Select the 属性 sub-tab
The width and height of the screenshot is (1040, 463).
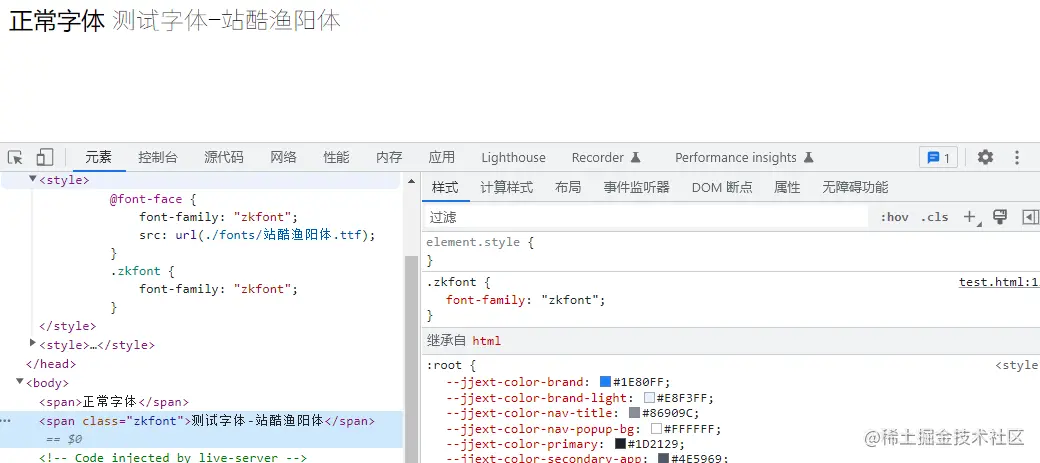[x=787, y=187]
